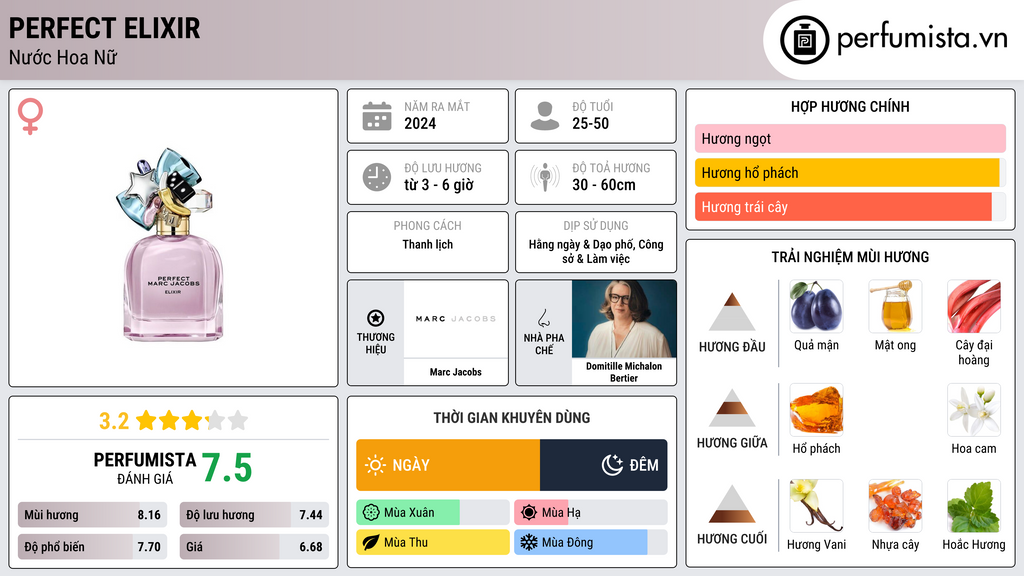
Task: Click the Perfect Elixir perfume bottle image
Action: 172,243
